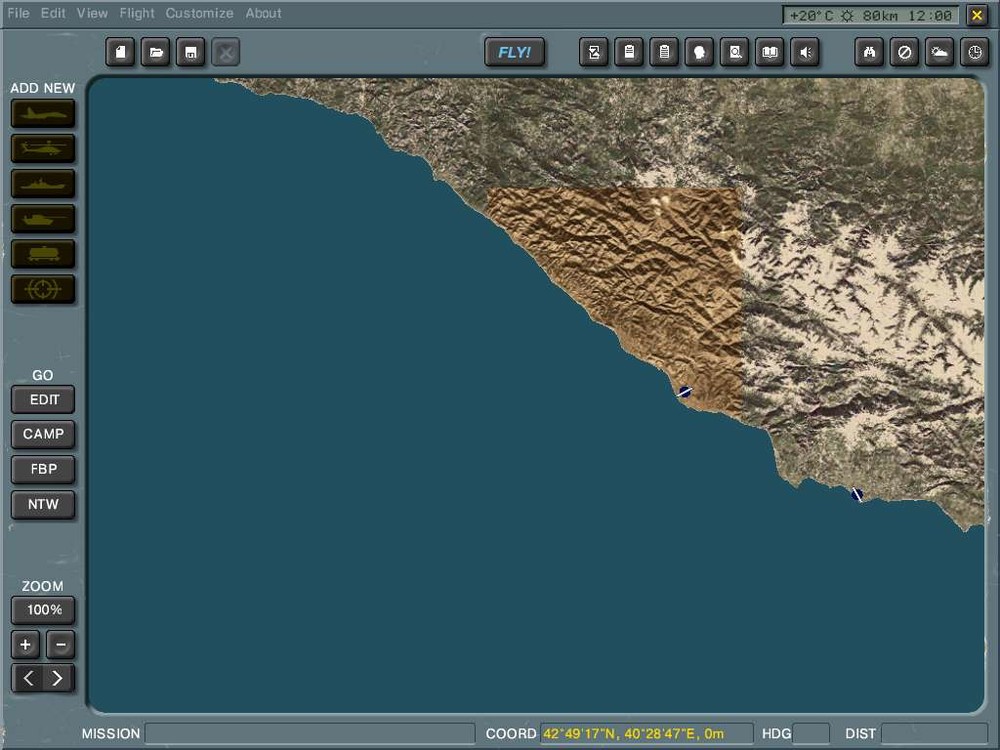Click the circle-slash prohibition icon
Image resolution: width=1000 pixels, height=750 pixels.
(904, 52)
